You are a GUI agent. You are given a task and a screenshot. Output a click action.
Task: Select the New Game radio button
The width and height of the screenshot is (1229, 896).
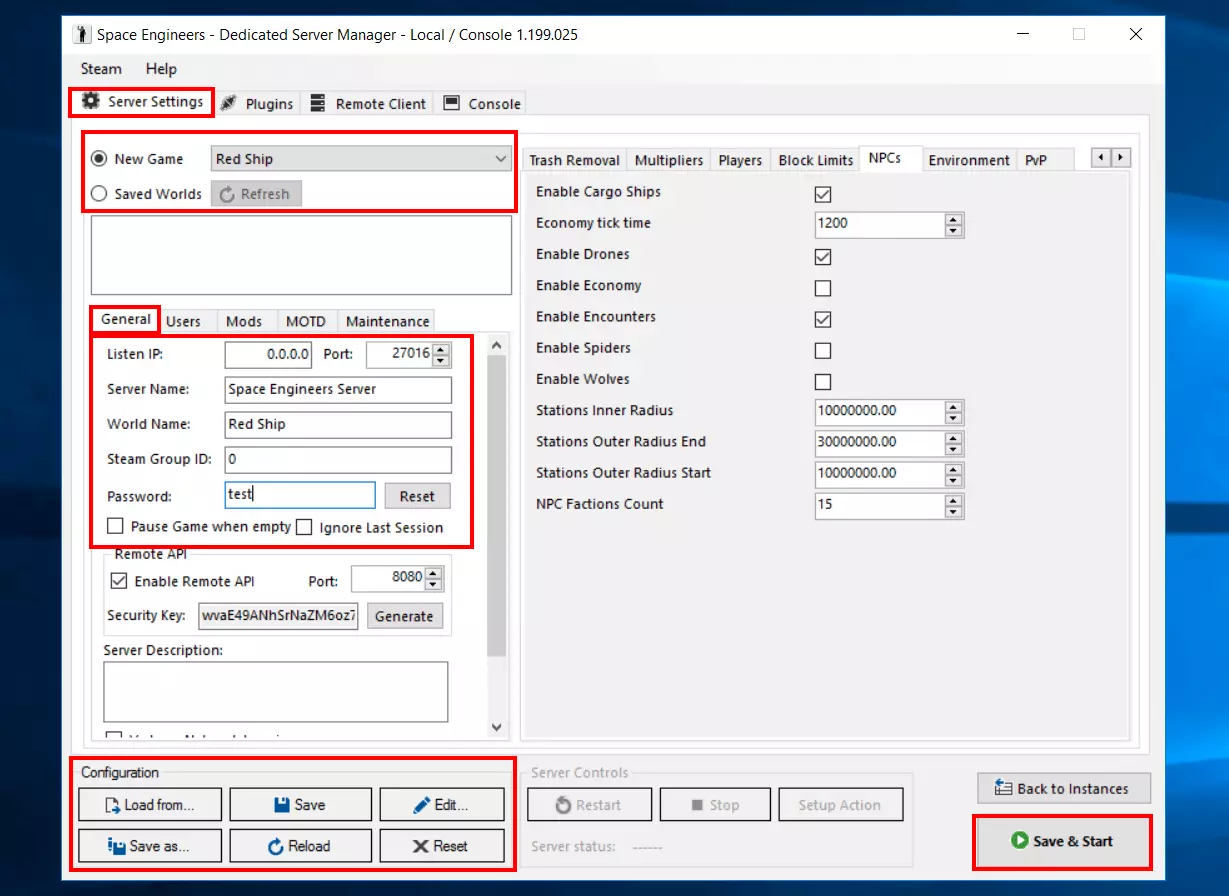coord(99,159)
